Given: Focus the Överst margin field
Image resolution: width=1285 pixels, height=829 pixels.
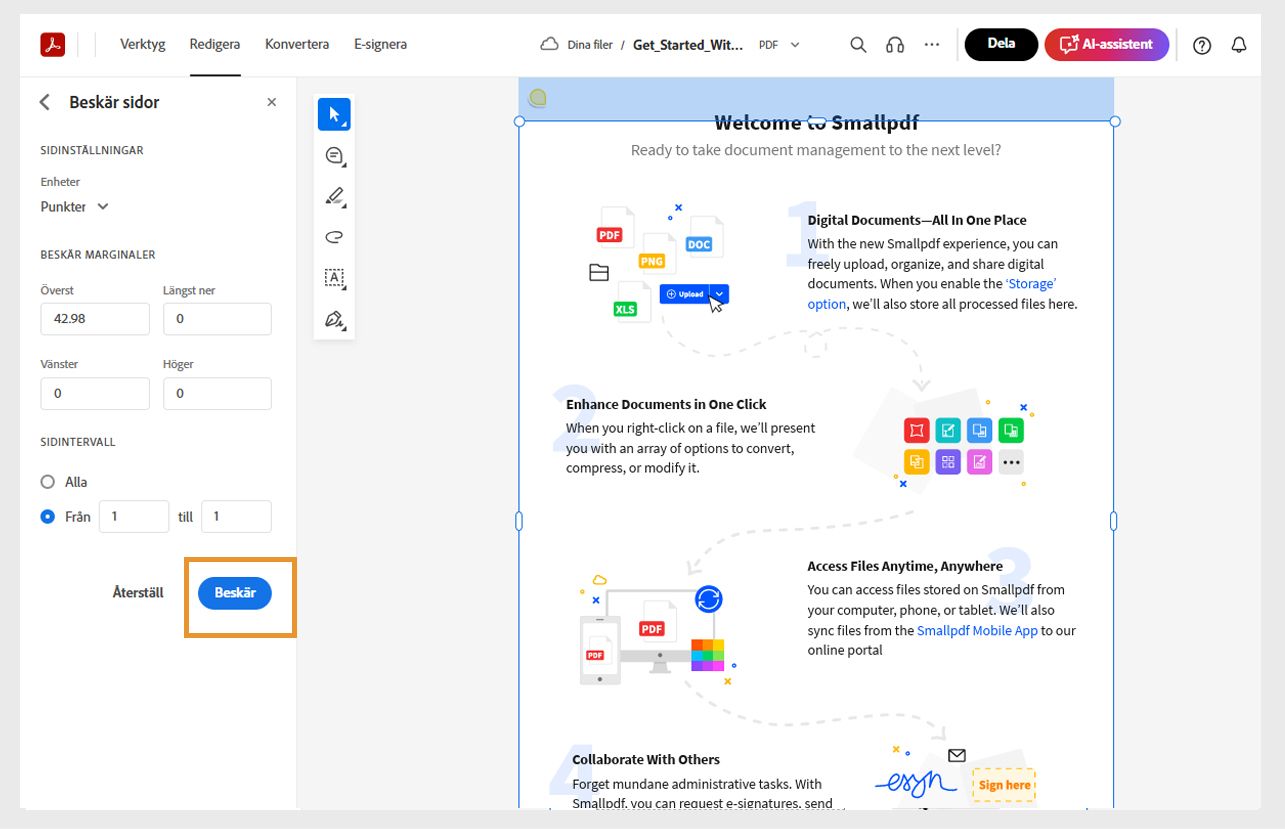Looking at the screenshot, I should (x=95, y=319).
